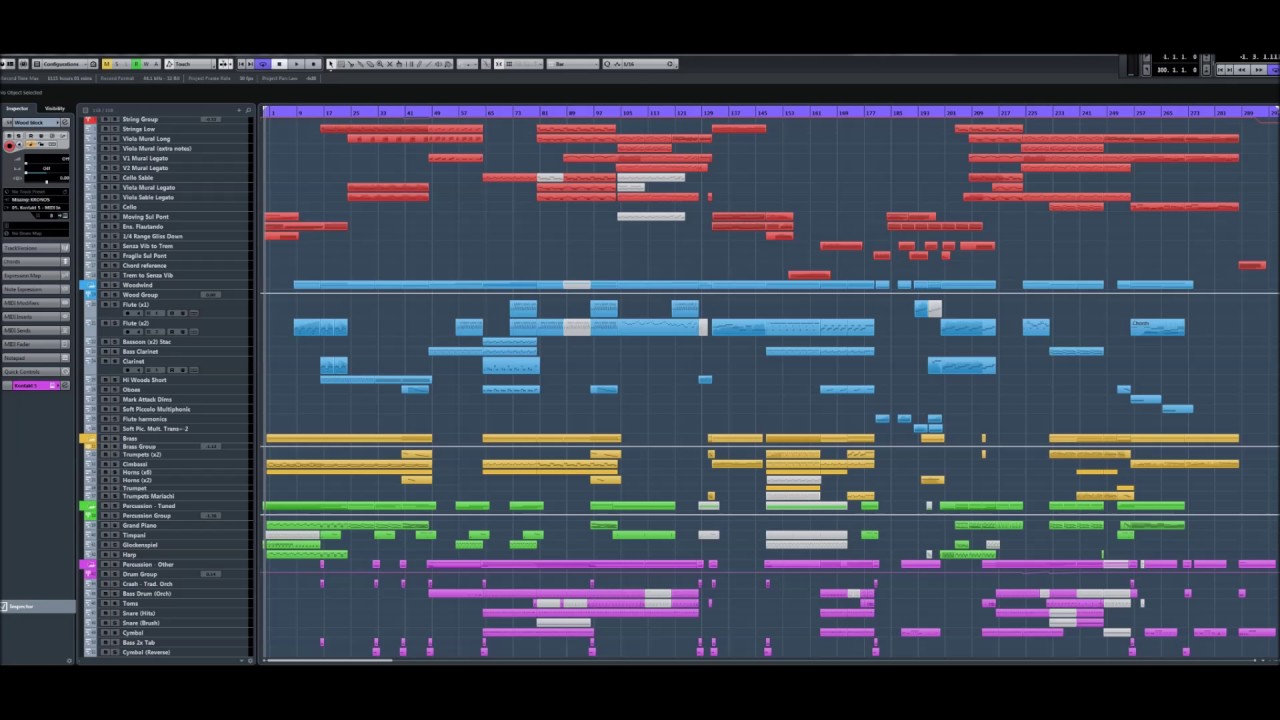Open the MIDI Fader inspector section

36,344
